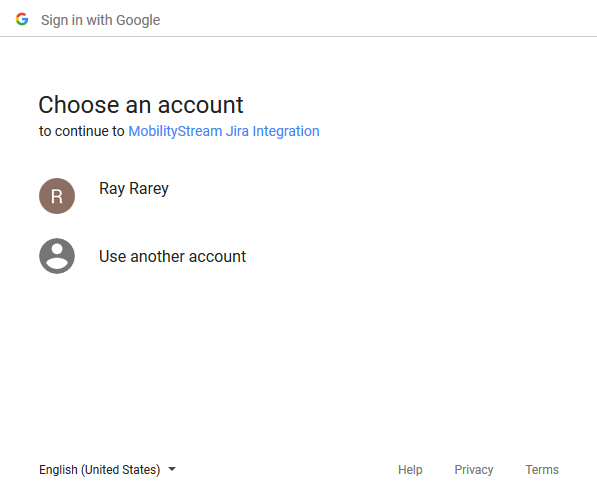Select the brown R avatar icon

(57, 196)
